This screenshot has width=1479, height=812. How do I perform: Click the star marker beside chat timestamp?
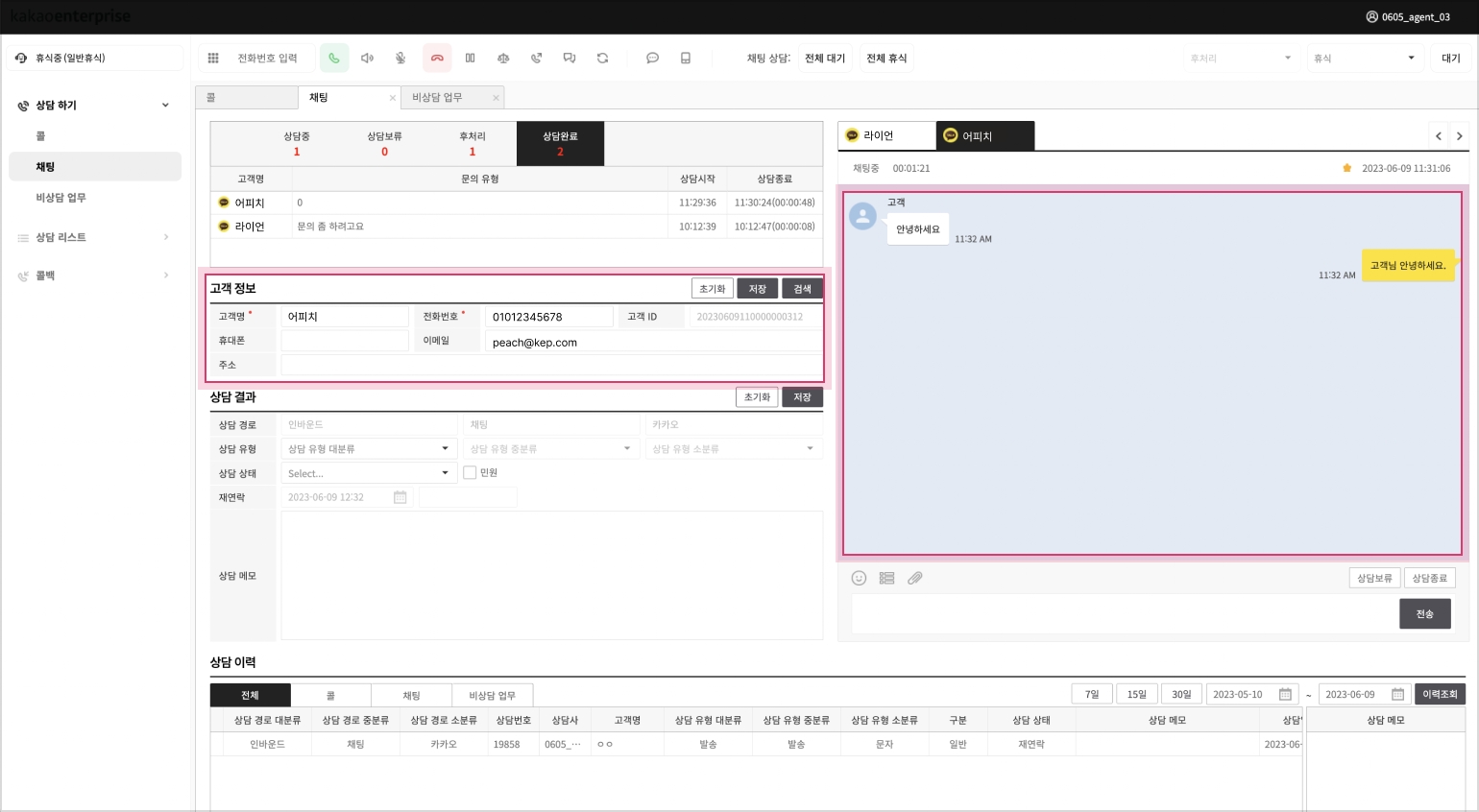point(1346,169)
